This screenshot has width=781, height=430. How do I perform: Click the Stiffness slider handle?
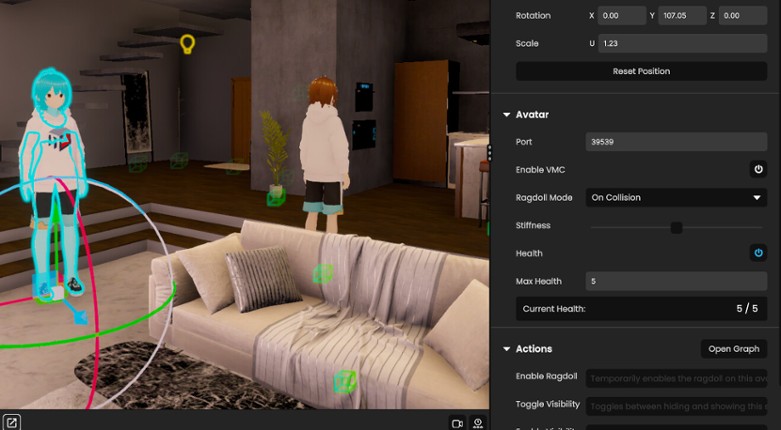pos(676,228)
